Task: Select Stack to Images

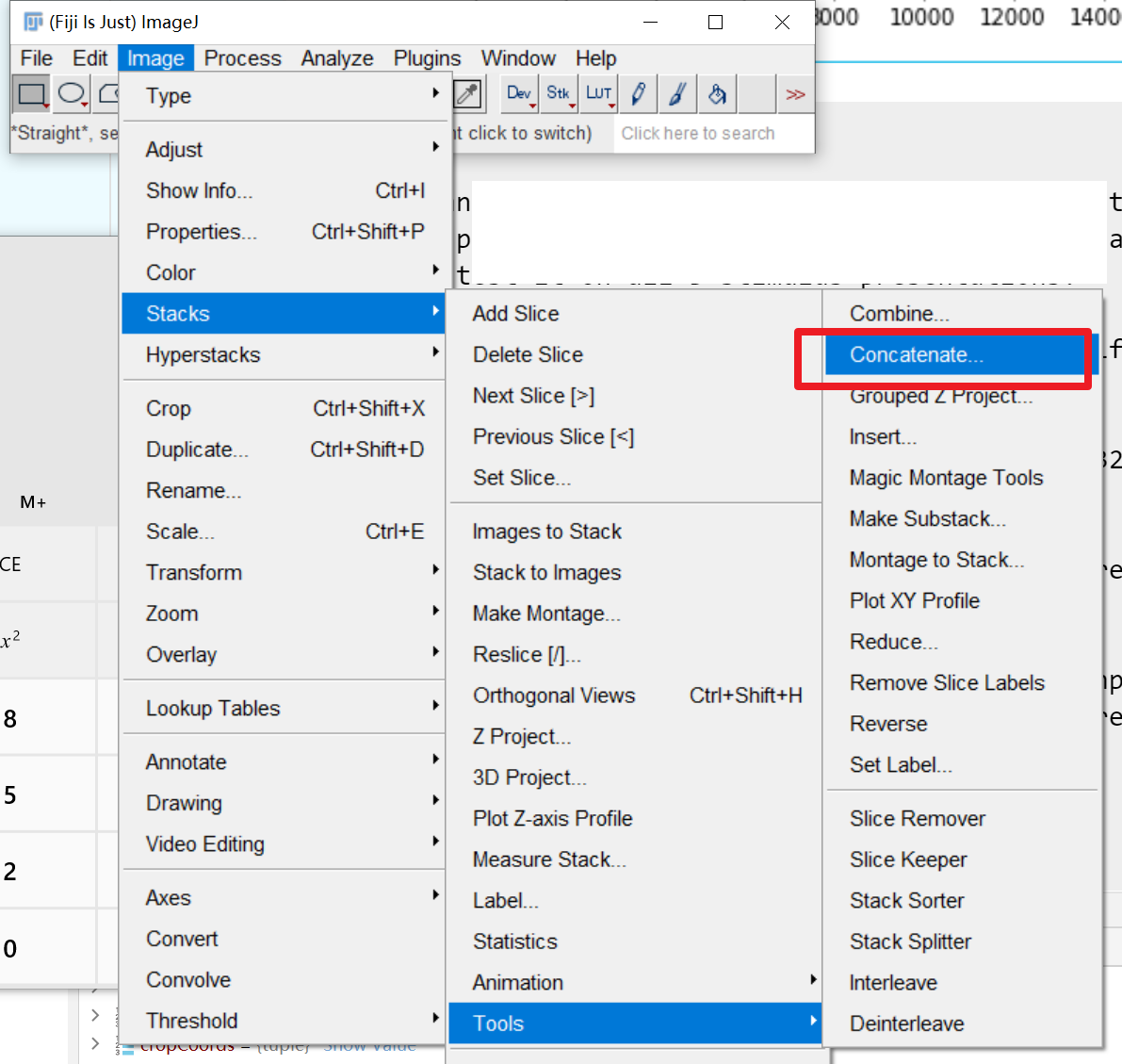Action: 635,572
